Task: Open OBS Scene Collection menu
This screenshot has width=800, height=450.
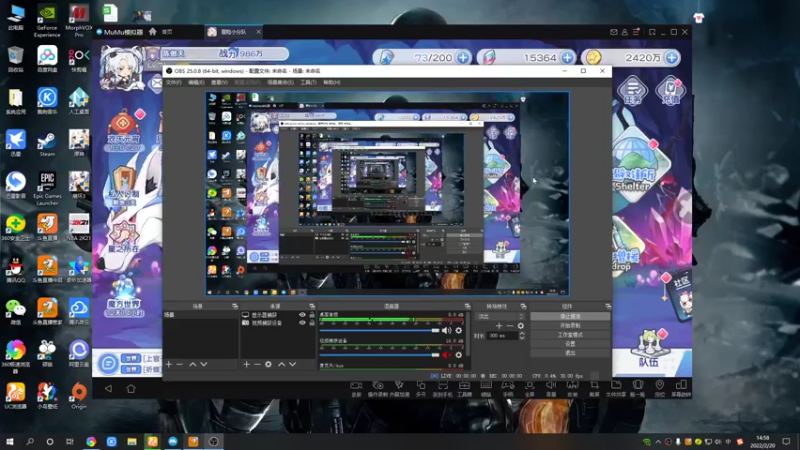Action: click(281, 82)
